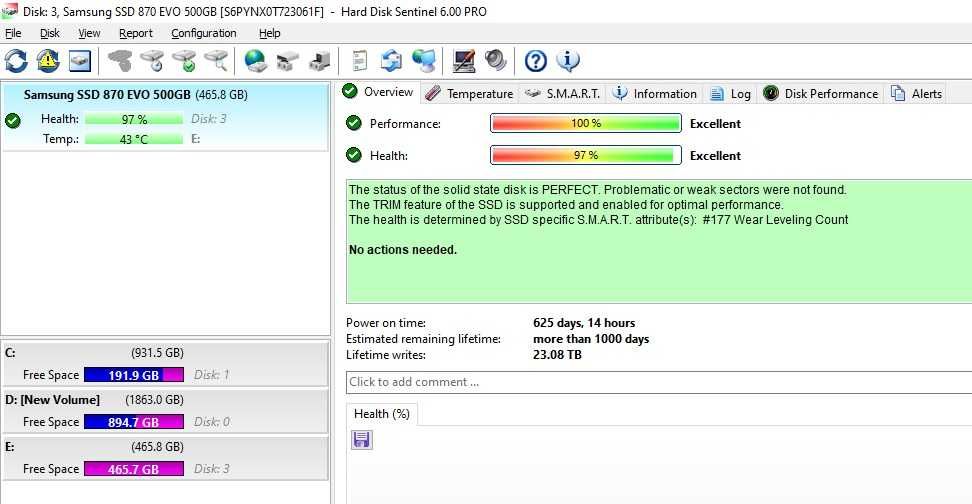Open the File menu

(x=13, y=33)
